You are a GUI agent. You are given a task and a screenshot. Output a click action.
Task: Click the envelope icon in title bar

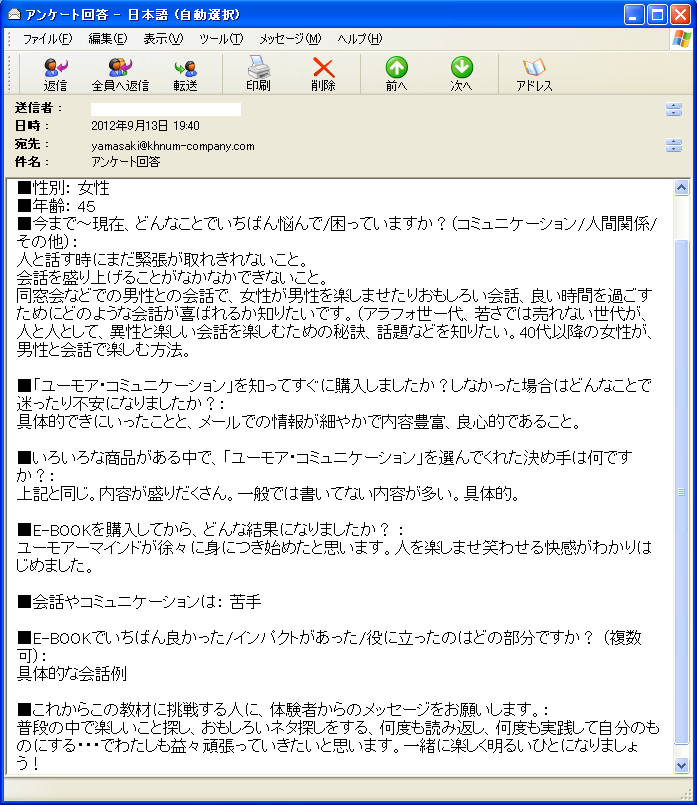14,14
